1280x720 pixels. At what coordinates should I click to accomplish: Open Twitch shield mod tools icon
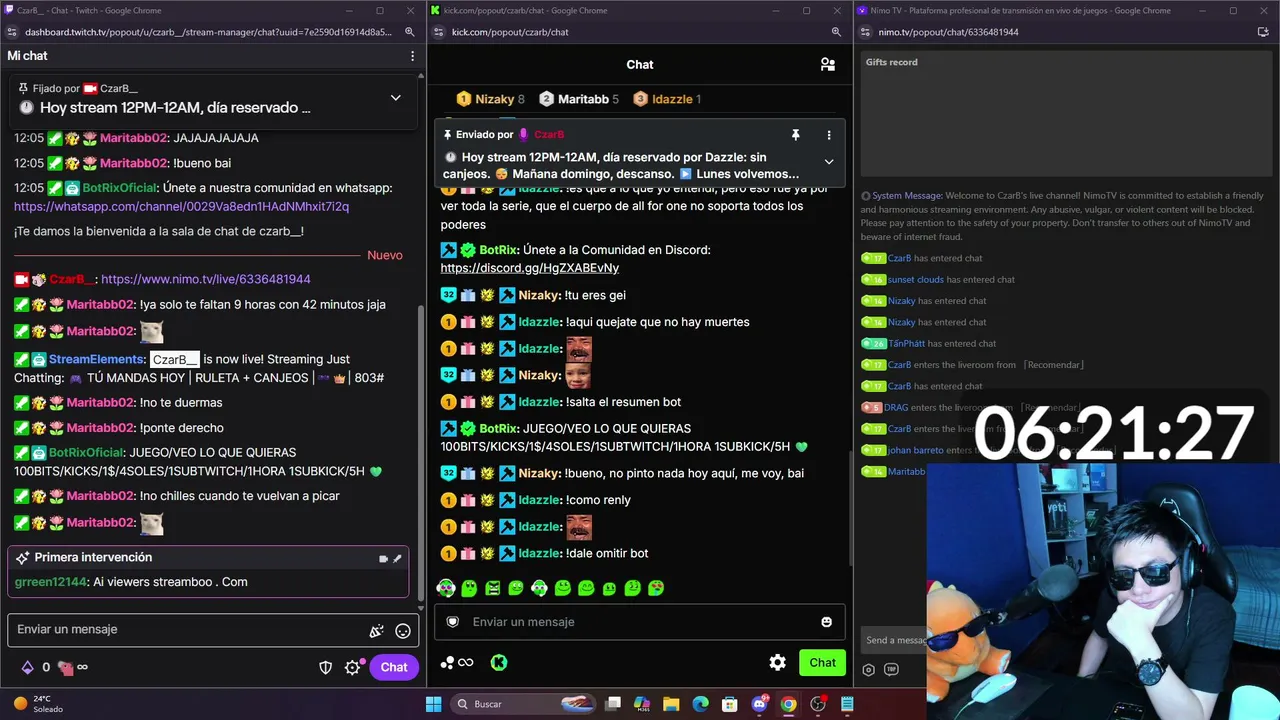pos(325,667)
